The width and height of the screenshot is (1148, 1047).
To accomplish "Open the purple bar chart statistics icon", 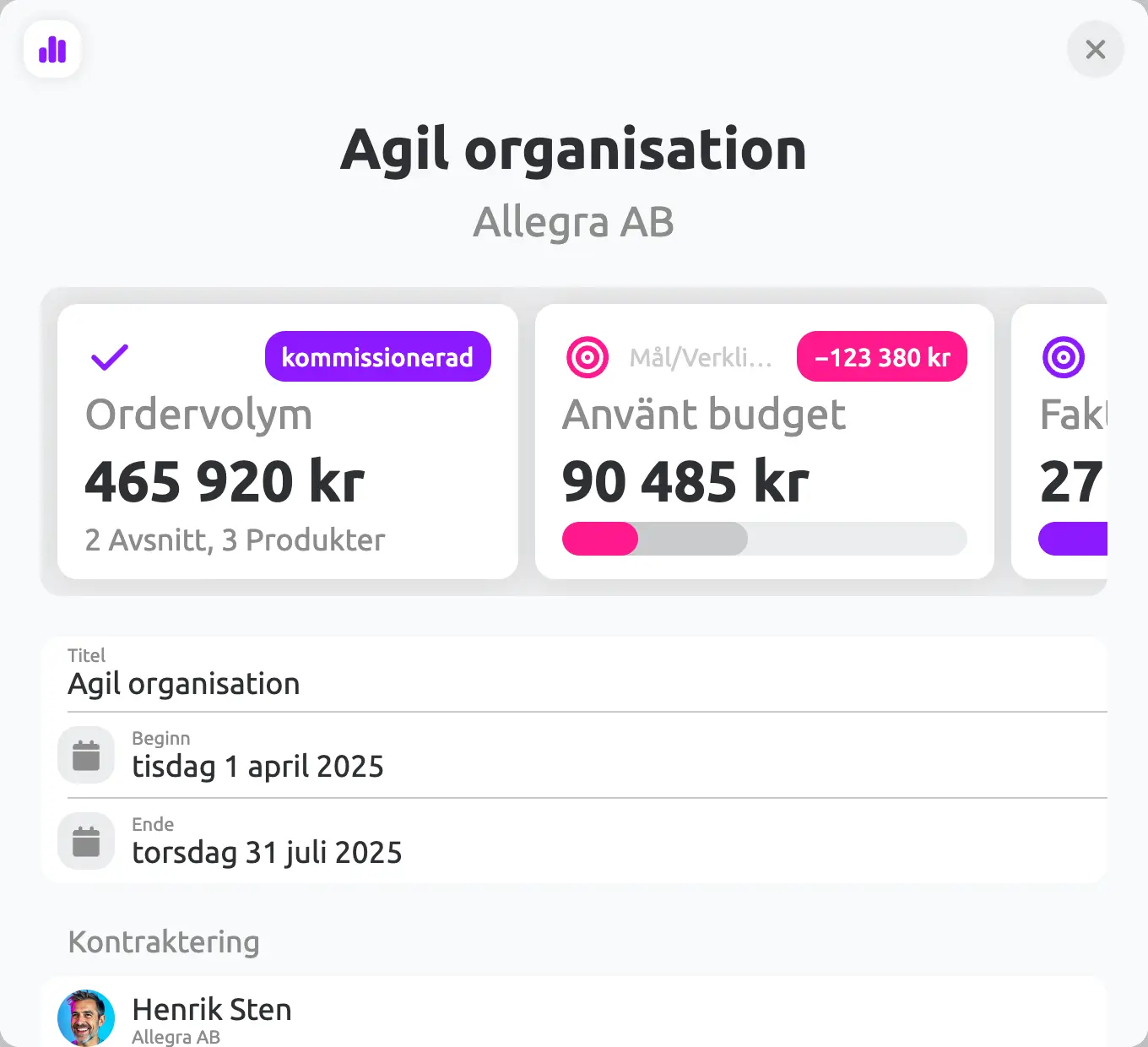I will tap(52, 50).
